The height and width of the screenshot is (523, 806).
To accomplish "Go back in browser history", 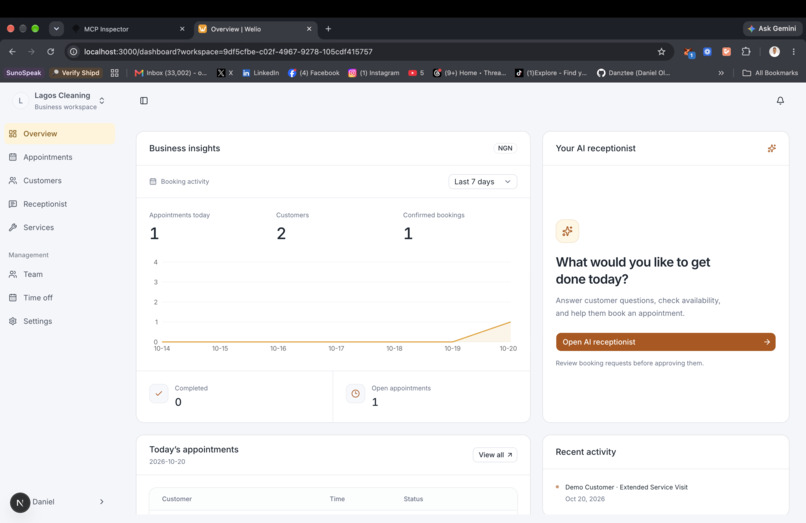I will pos(12,52).
